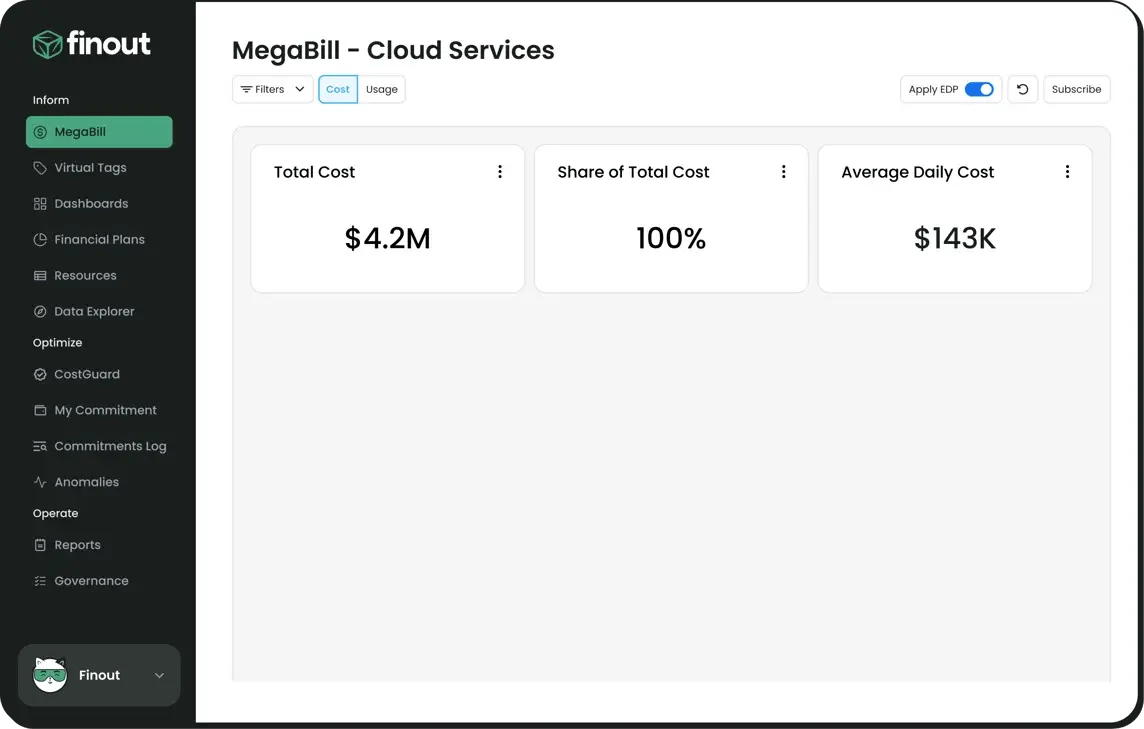Viewport: 1144px width, 729px height.
Task: Click the 100% share value
Action: (671, 239)
